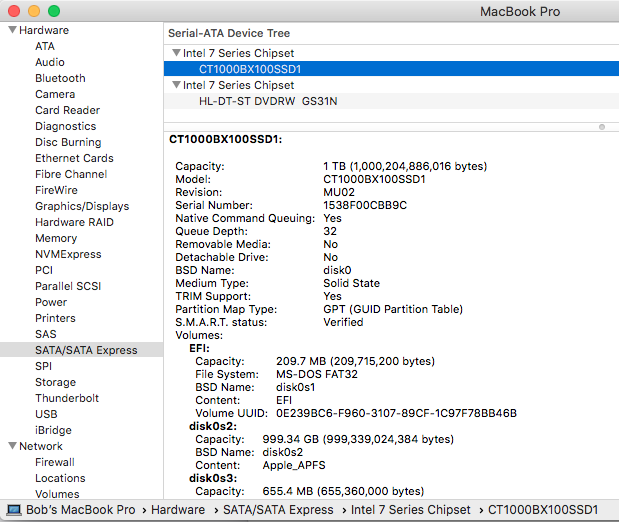The width and height of the screenshot is (619, 522).
Task: Click the Serial-ATA Device Tree column header
Action: coord(229,33)
